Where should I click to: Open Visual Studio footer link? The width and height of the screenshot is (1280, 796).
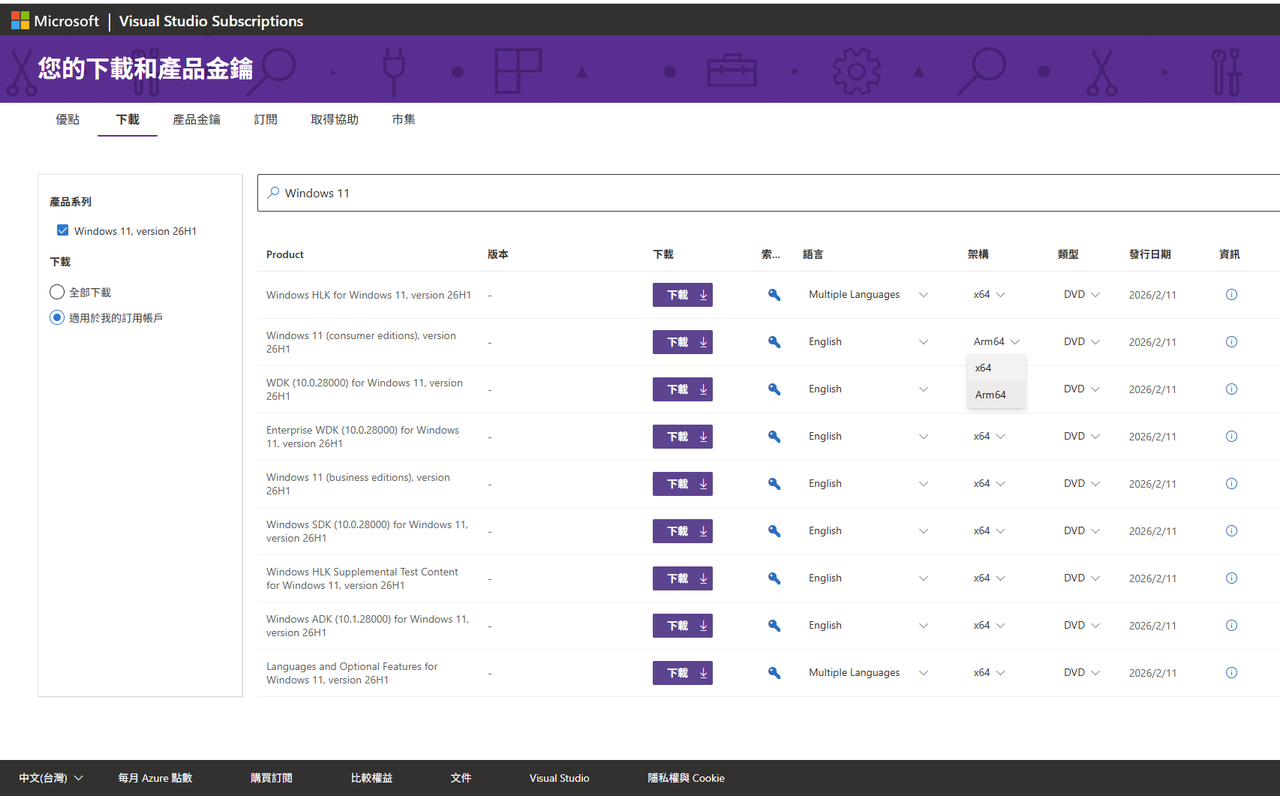559,778
